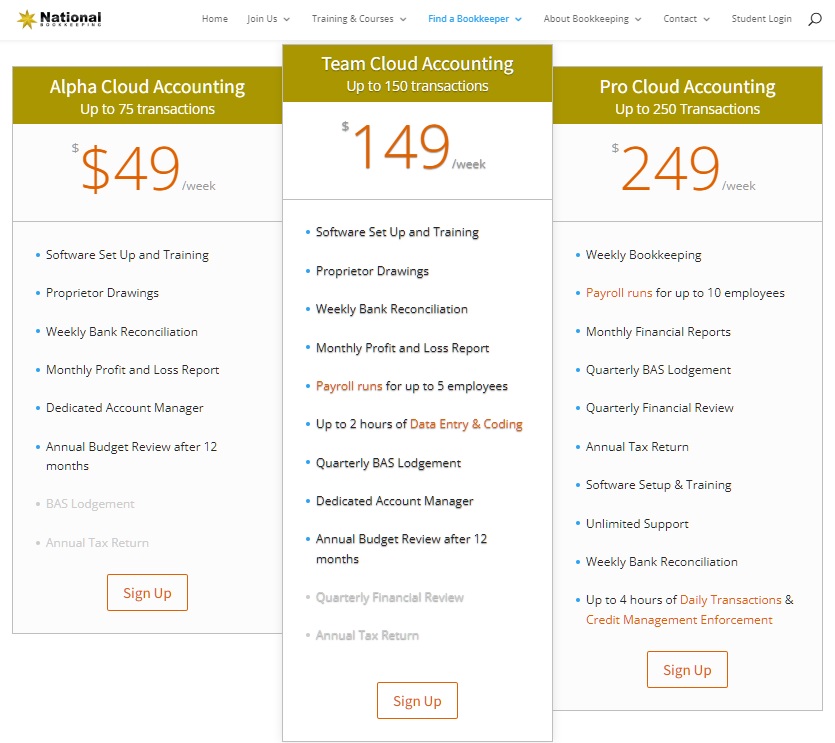This screenshot has width=835, height=743.
Task: Expand Training & Courses dropdown
Action: 359,19
